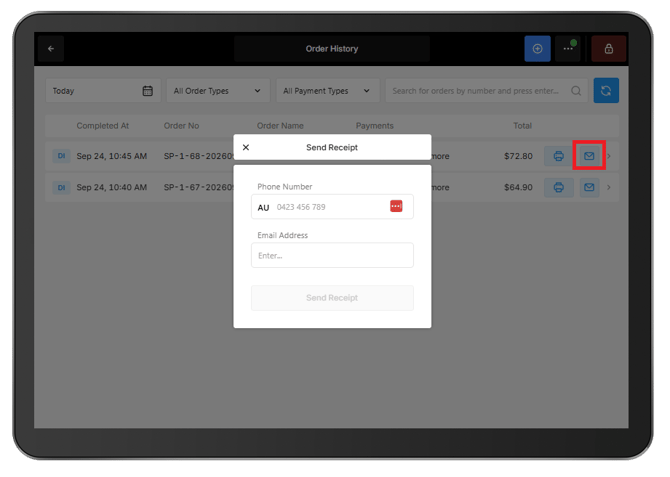Expand the $64.90 order row chevron
The width and height of the screenshot is (670, 477).
(609, 187)
